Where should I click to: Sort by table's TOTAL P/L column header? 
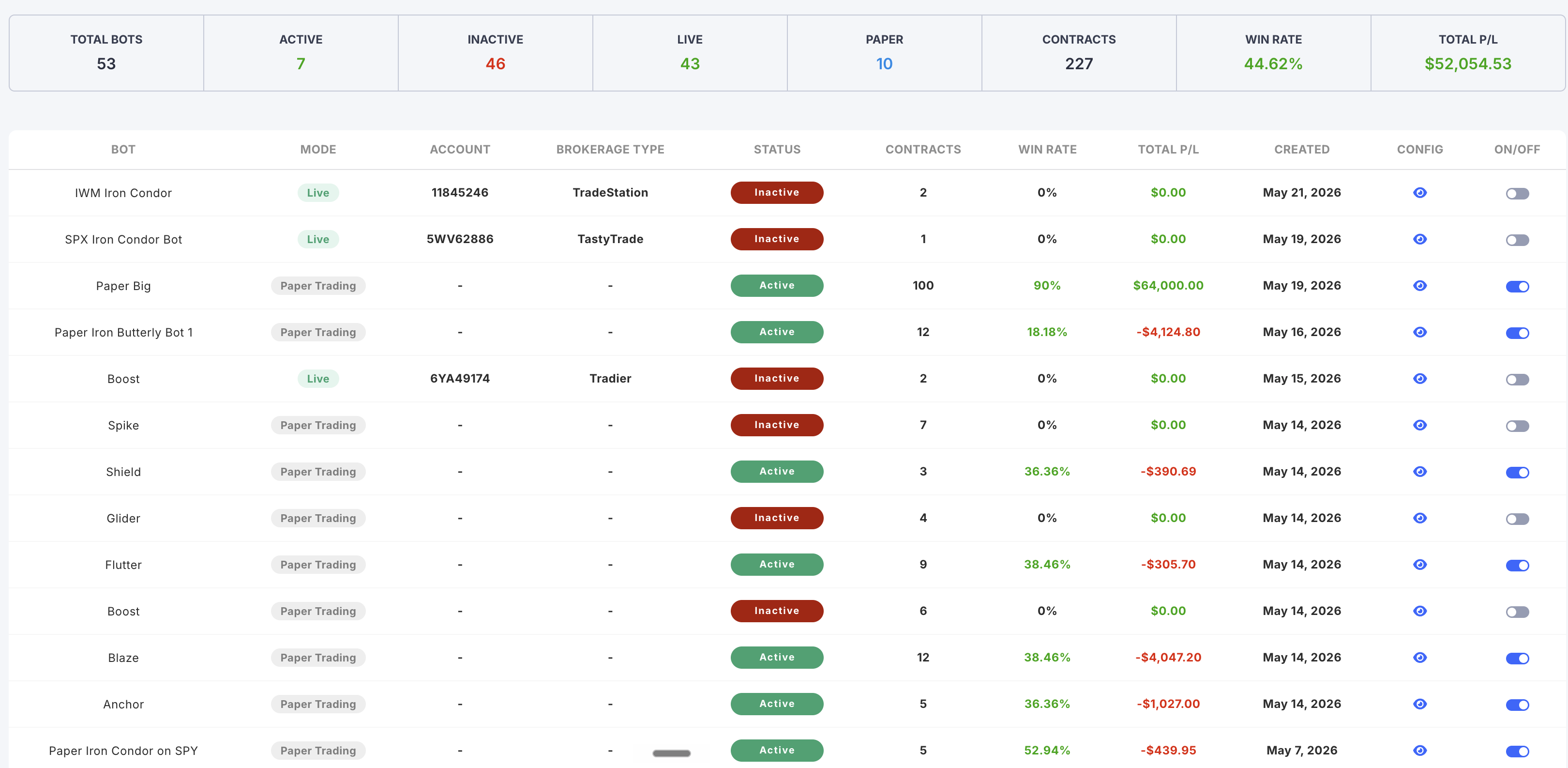(x=1168, y=149)
